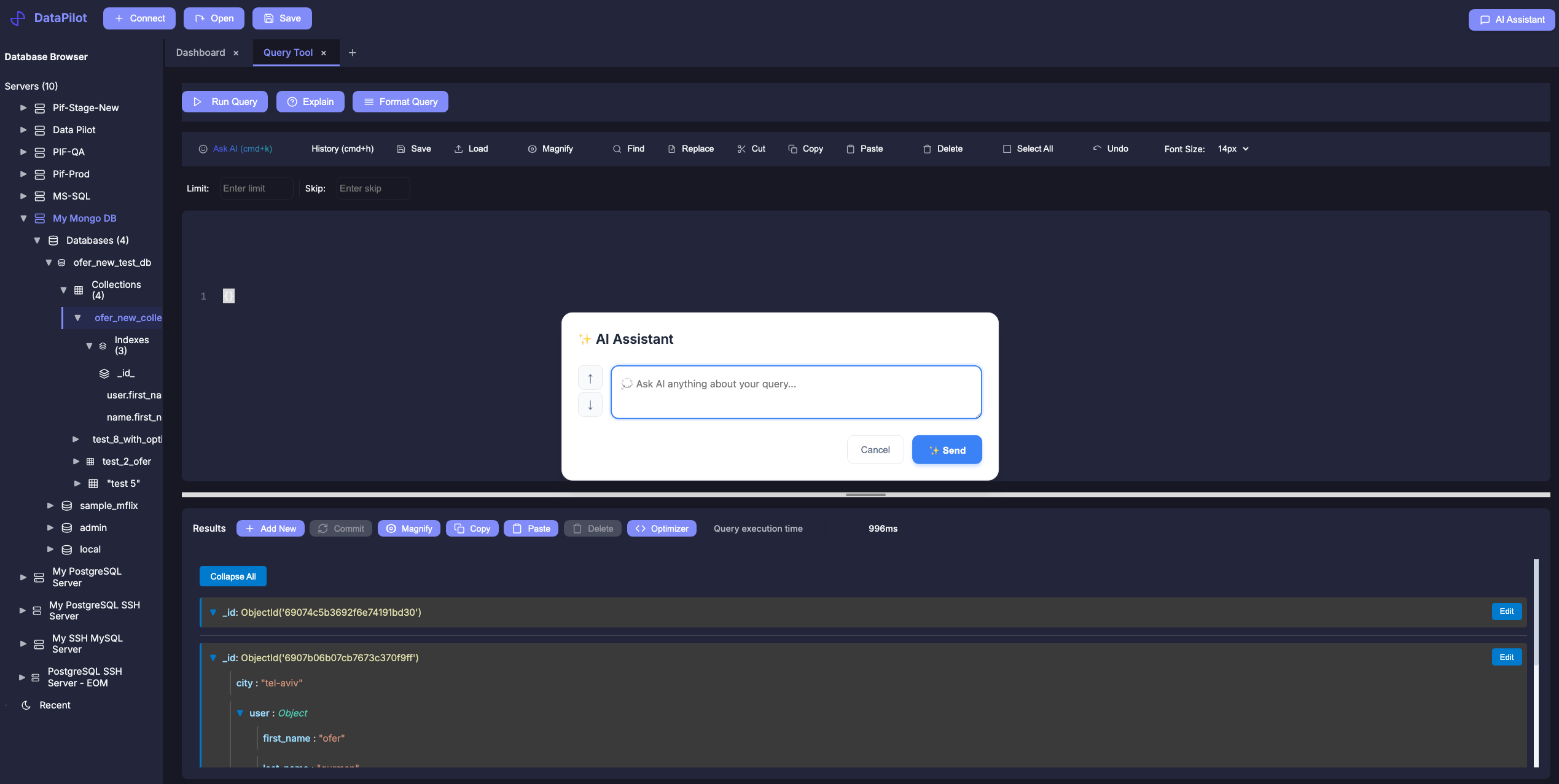Expand the Pif-Stage-New server
This screenshot has height=784, width=1559.
click(x=23, y=108)
